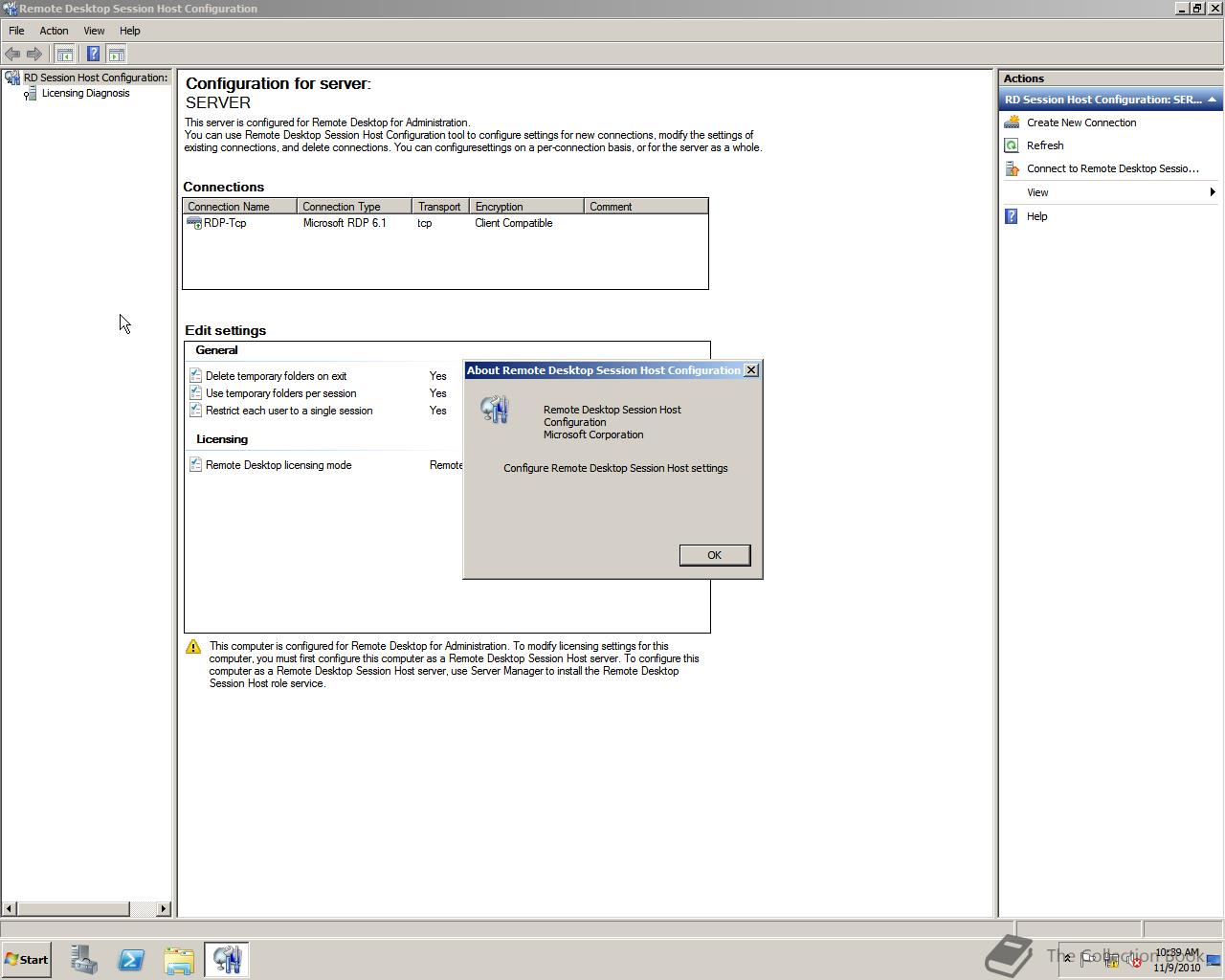Select the Licensing Diagnosis tree icon
The image size is (1225, 980).
tap(31, 94)
